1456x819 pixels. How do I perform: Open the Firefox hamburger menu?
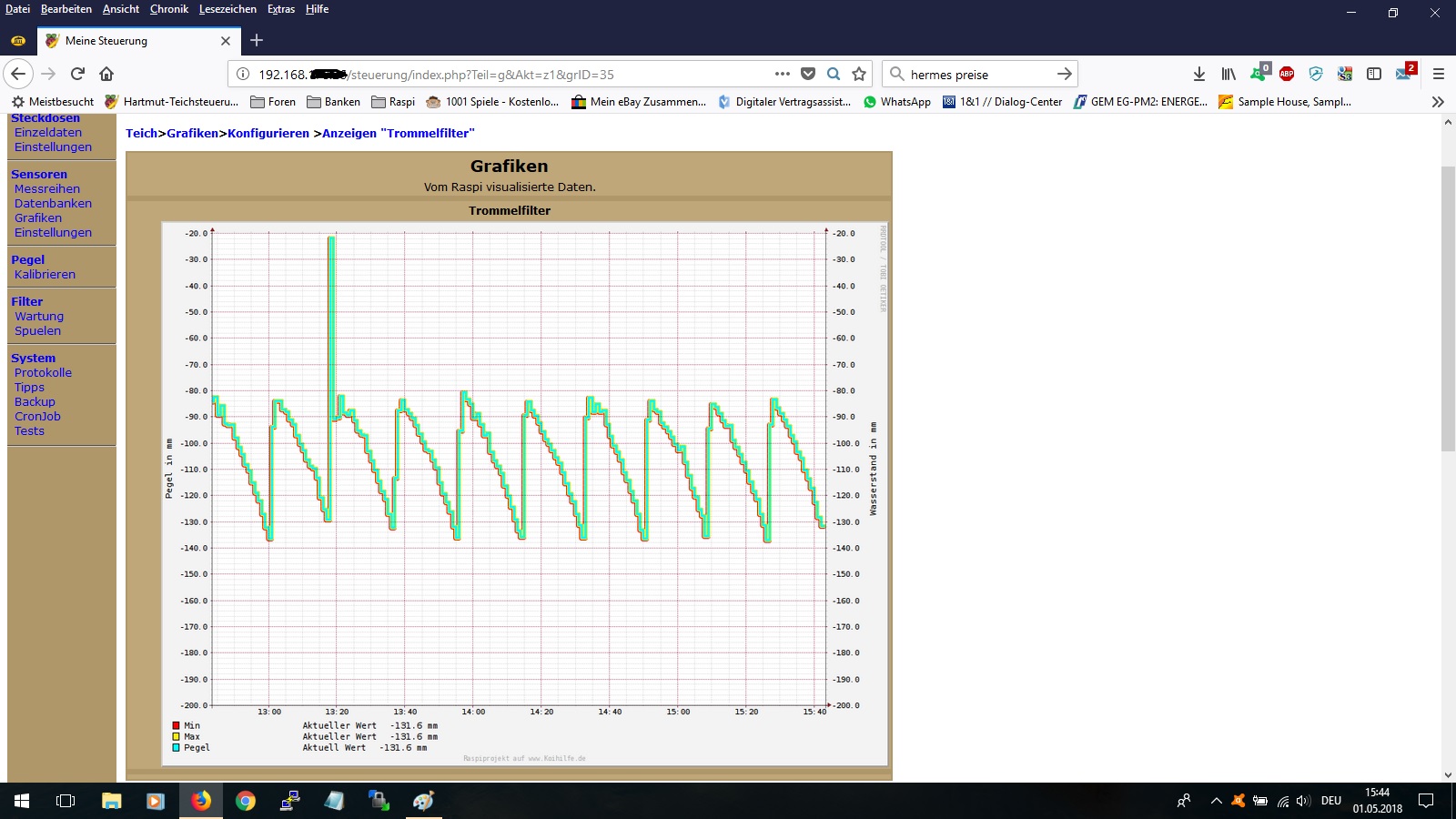[1439, 74]
